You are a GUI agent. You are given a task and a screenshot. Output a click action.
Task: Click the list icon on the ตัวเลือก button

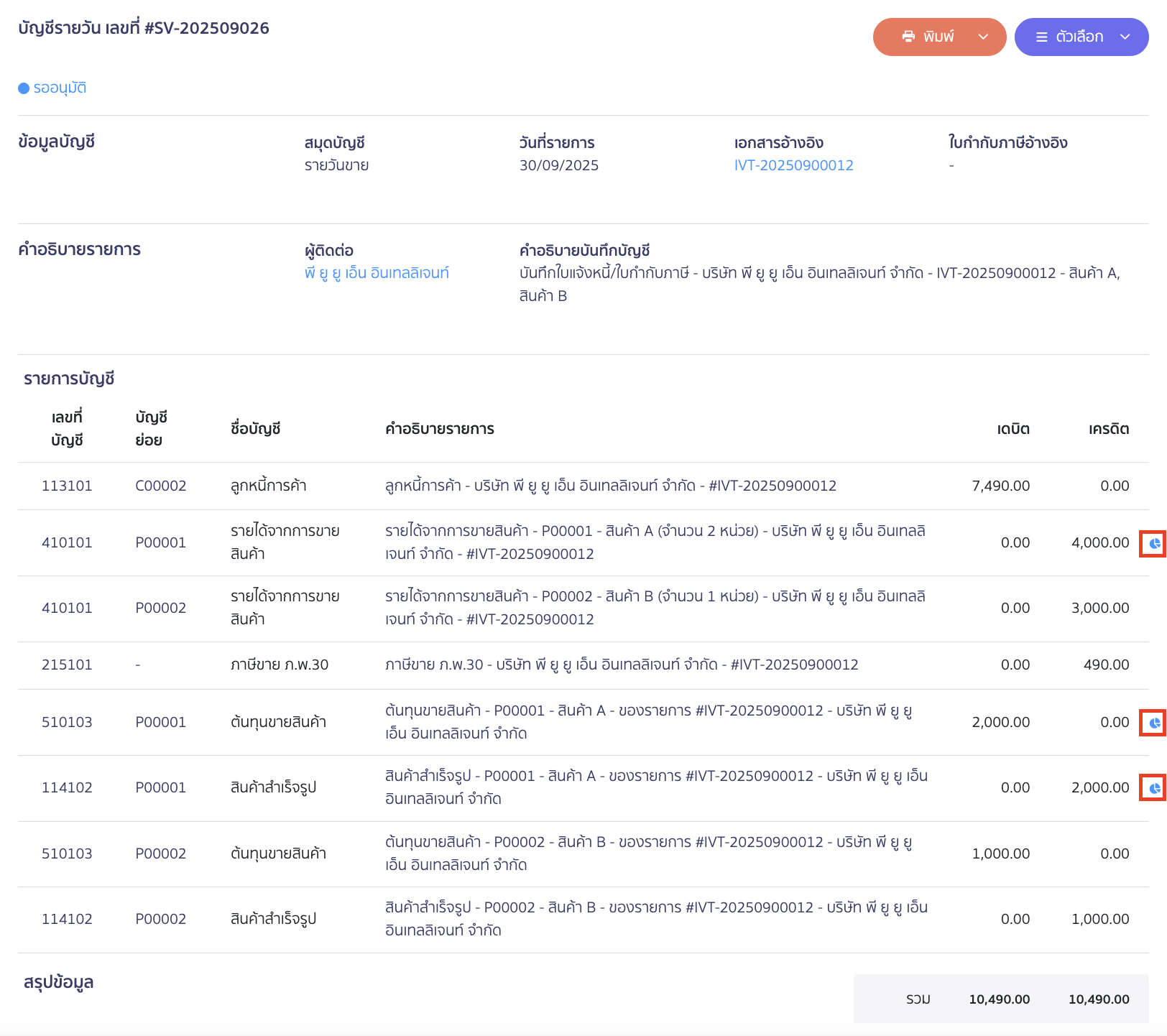[x=1042, y=37]
